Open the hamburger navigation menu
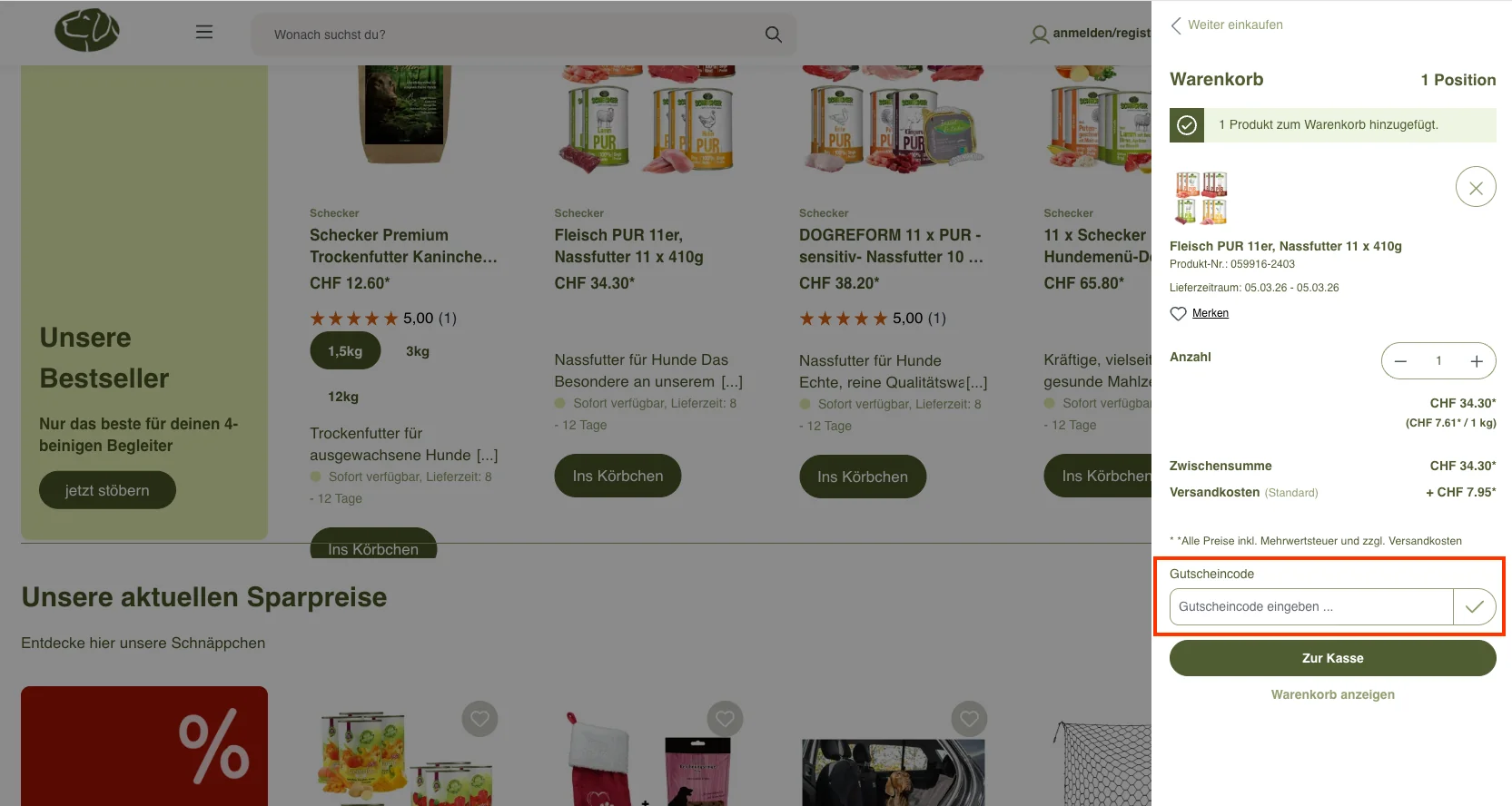Viewport: 1512px width, 806px height. [204, 32]
